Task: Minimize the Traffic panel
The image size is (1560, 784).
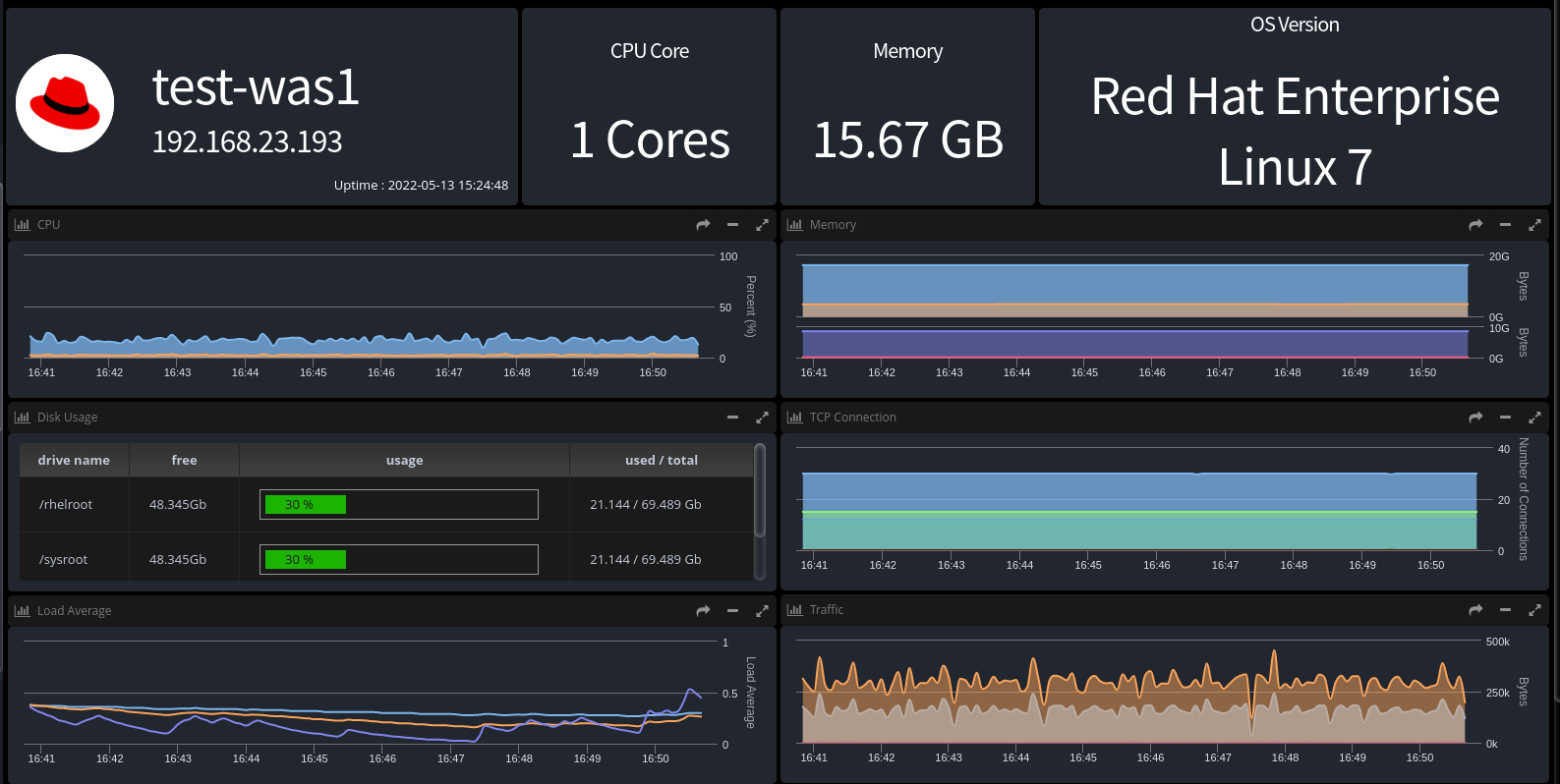Action: [x=1505, y=610]
